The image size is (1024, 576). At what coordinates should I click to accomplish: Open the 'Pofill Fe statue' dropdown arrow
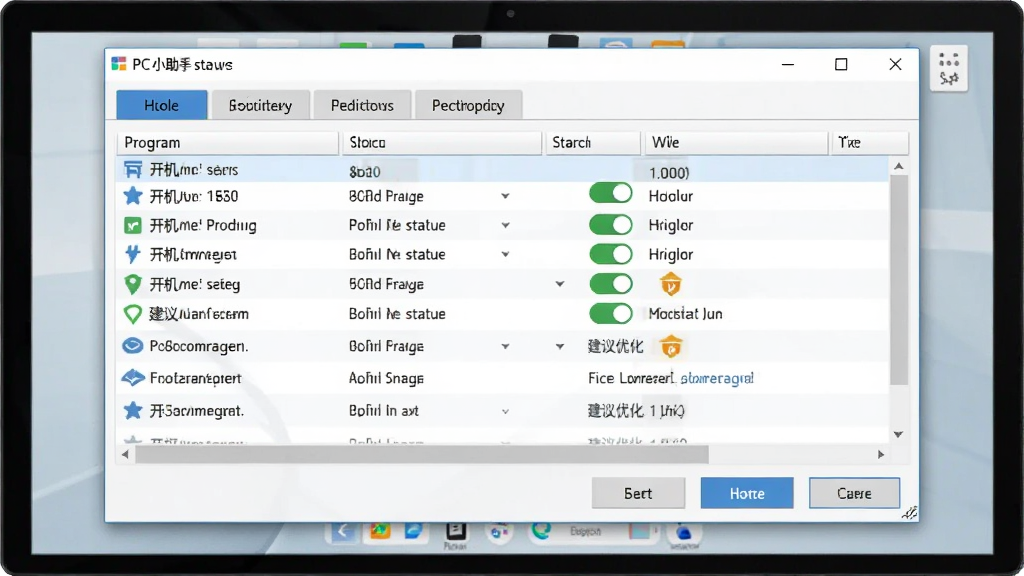[x=505, y=225]
